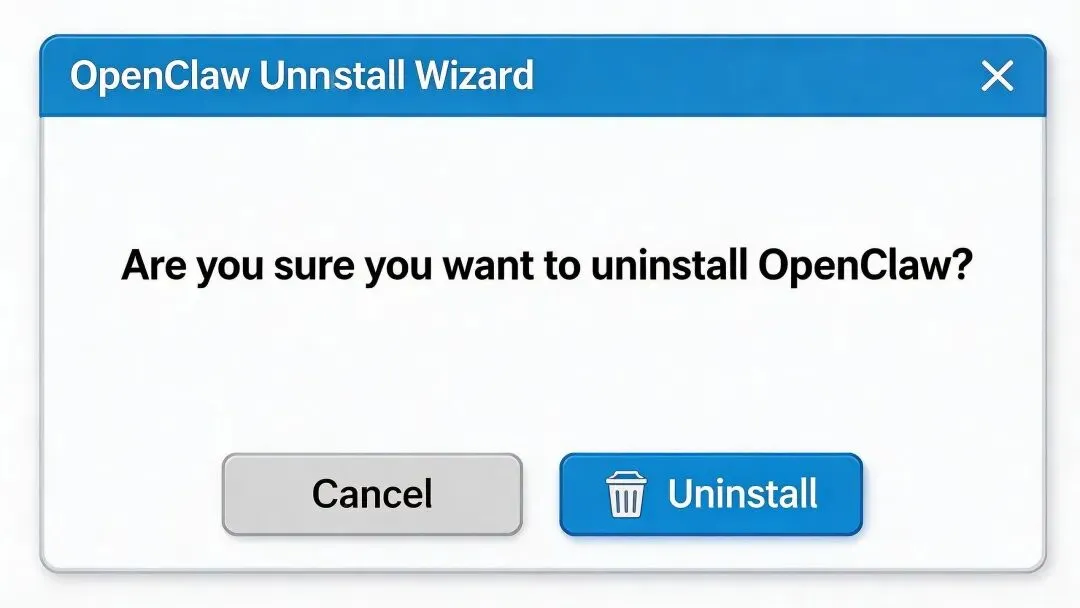Hit the blue Uninstall label text

742,494
